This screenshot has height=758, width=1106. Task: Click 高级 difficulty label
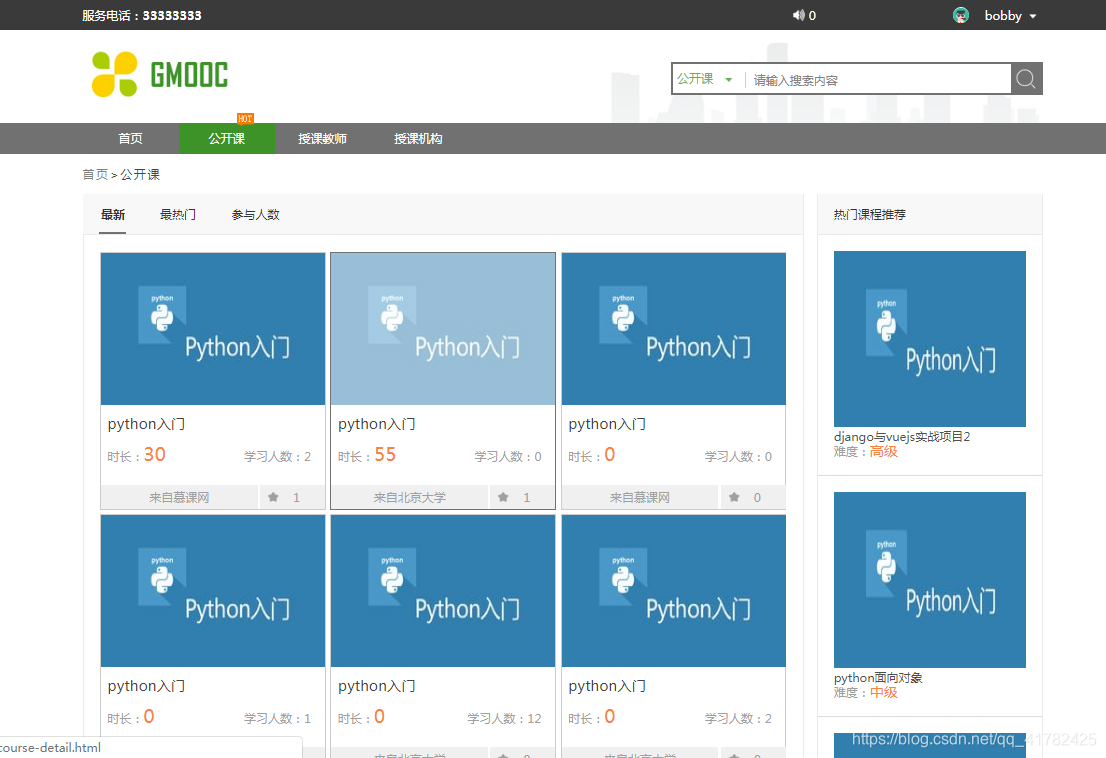pyautogui.click(x=883, y=451)
